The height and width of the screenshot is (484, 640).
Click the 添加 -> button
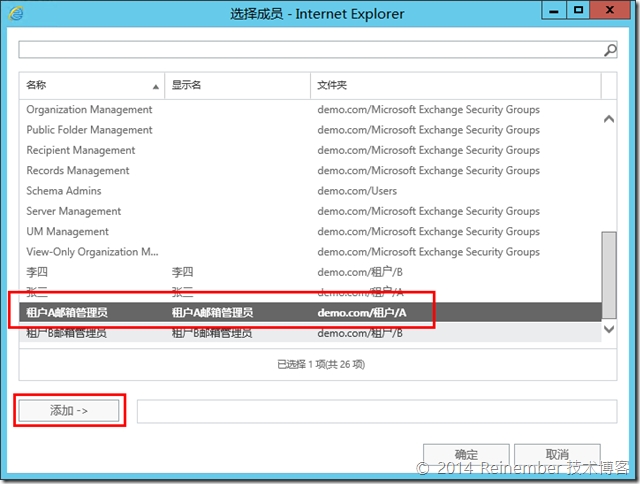coord(69,411)
